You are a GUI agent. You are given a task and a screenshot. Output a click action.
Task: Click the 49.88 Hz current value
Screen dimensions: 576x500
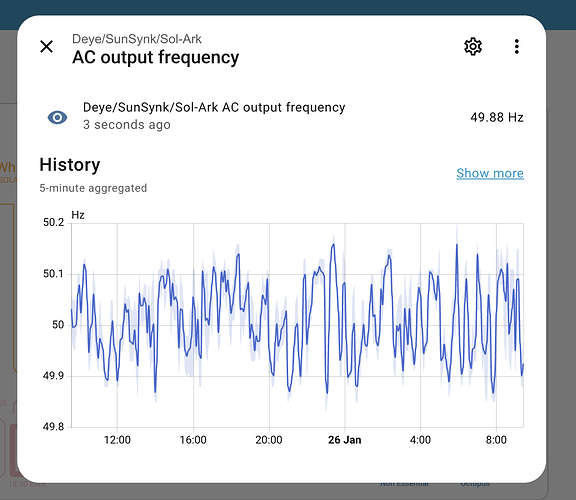pyautogui.click(x=497, y=118)
